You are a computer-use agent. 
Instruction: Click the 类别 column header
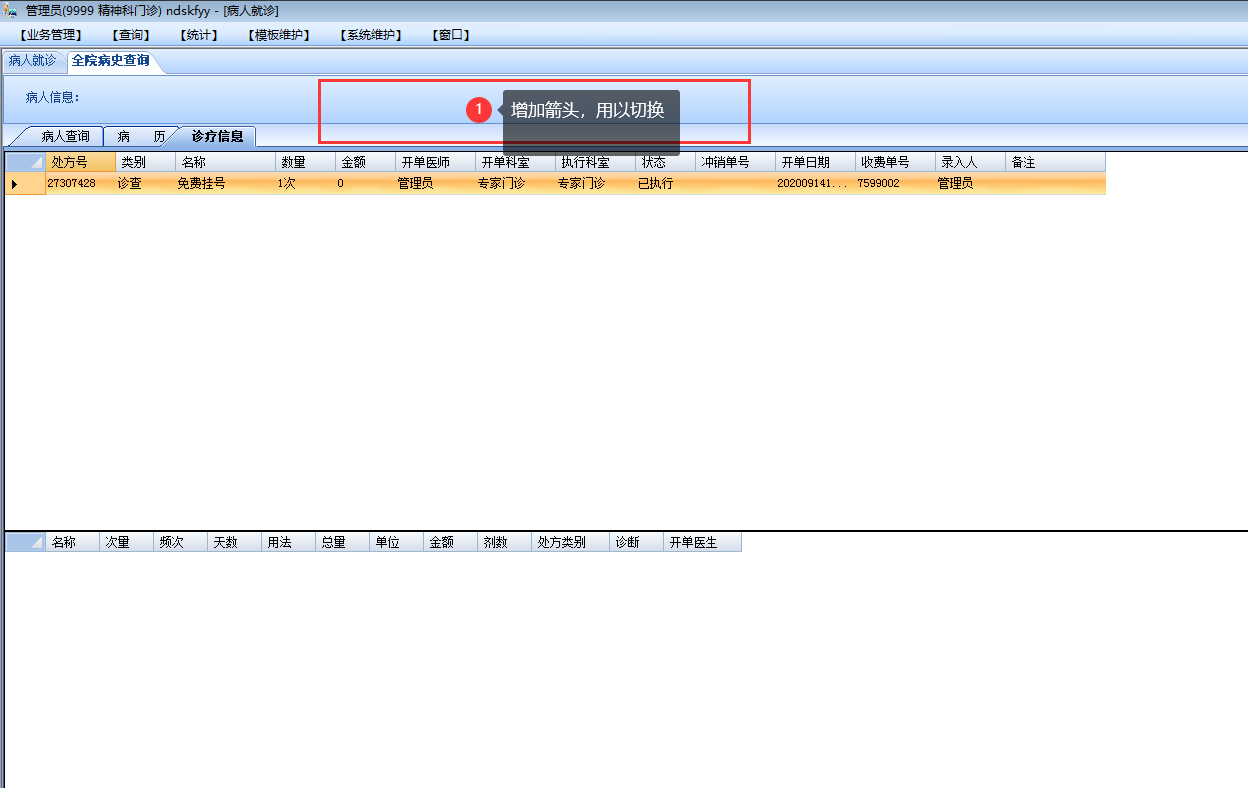tap(145, 162)
